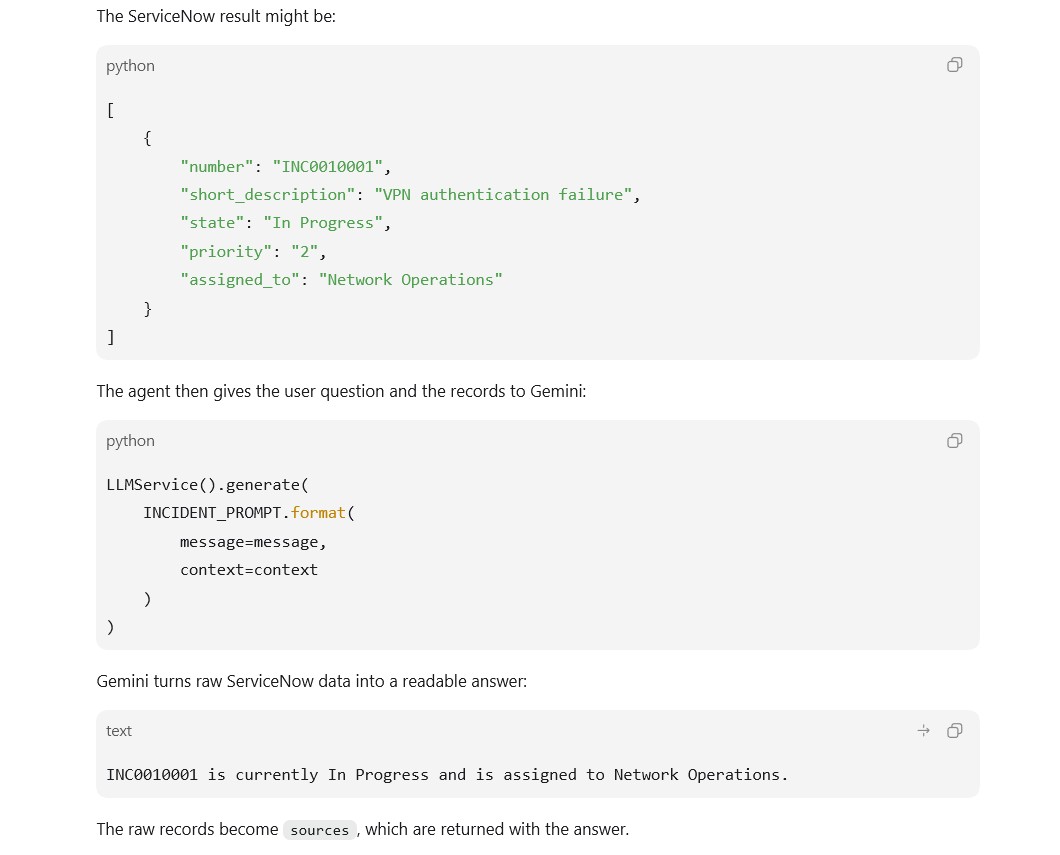The width and height of the screenshot is (1060, 855).
Task: Click the "INC0010001 is currently In Progress" output line
Action: 448,775
